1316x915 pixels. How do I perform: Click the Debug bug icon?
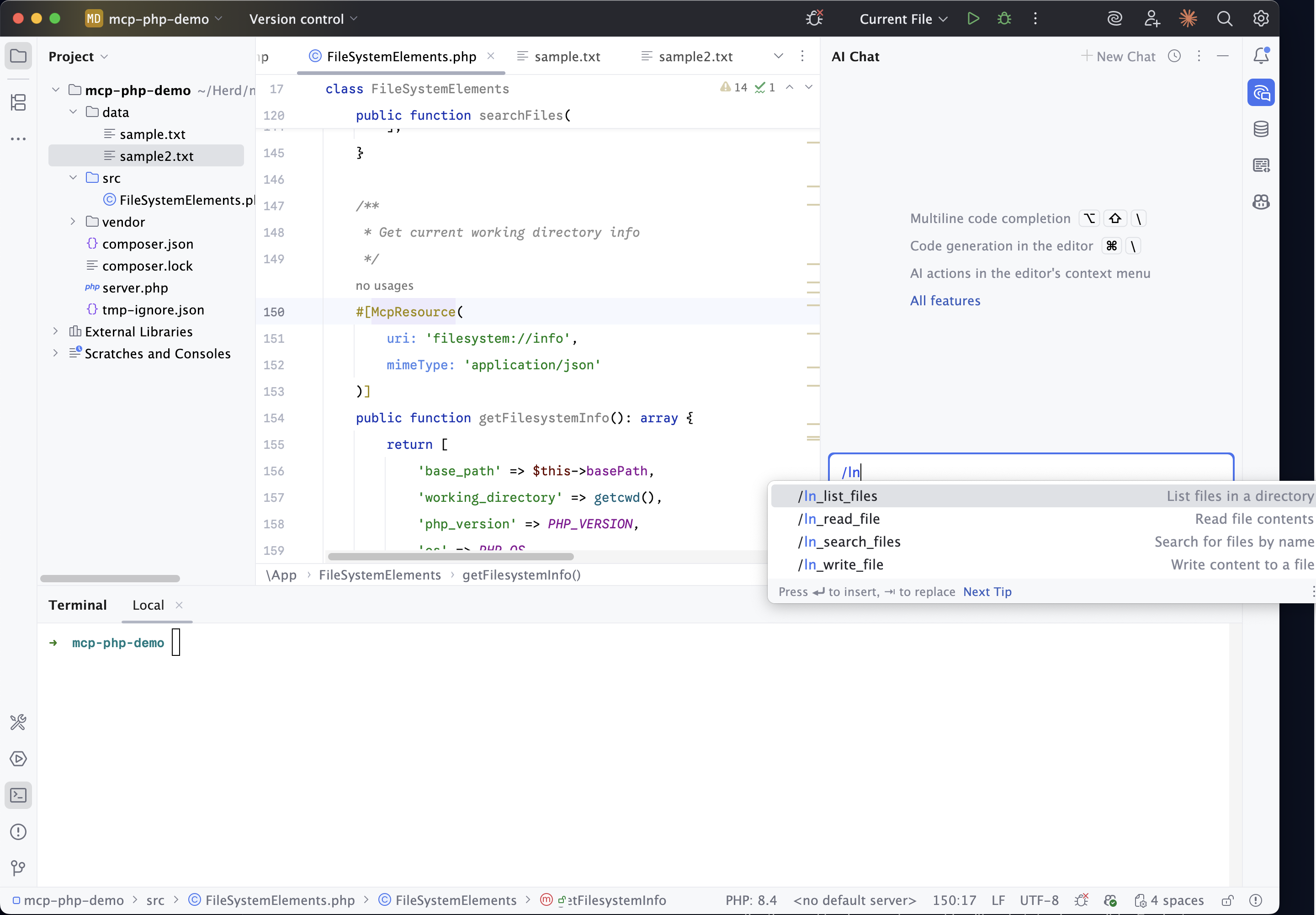tap(1004, 19)
